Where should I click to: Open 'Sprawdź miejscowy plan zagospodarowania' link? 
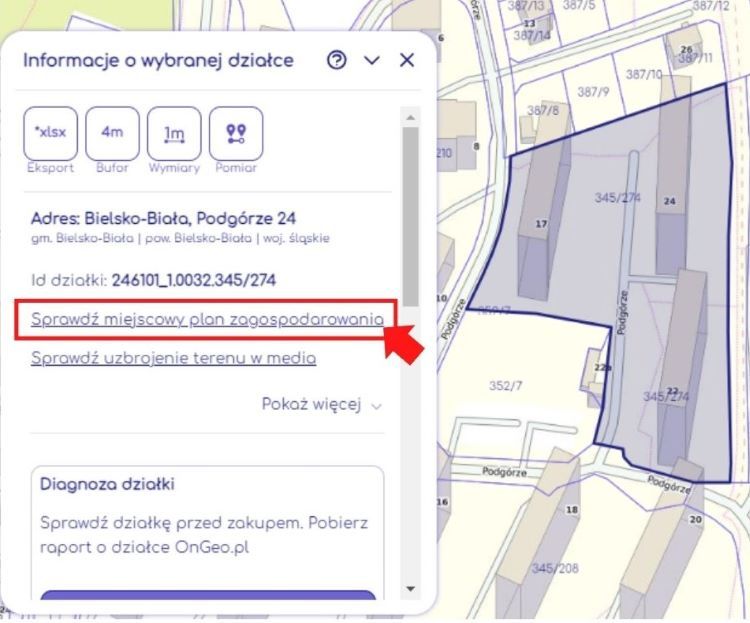coord(207,320)
